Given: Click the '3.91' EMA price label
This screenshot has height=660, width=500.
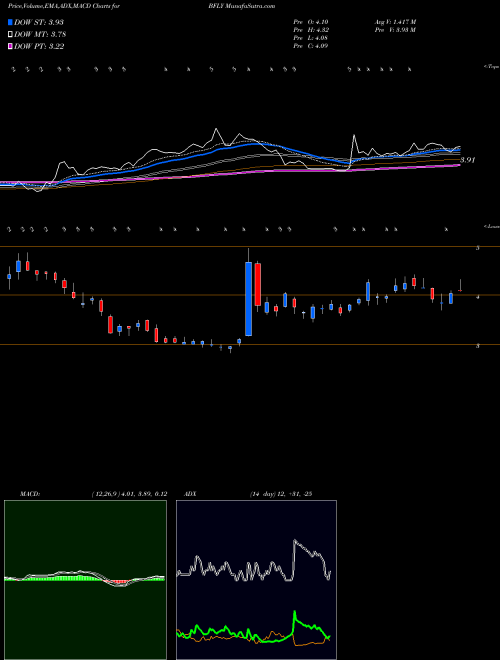Looking at the screenshot, I should click(468, 160).
